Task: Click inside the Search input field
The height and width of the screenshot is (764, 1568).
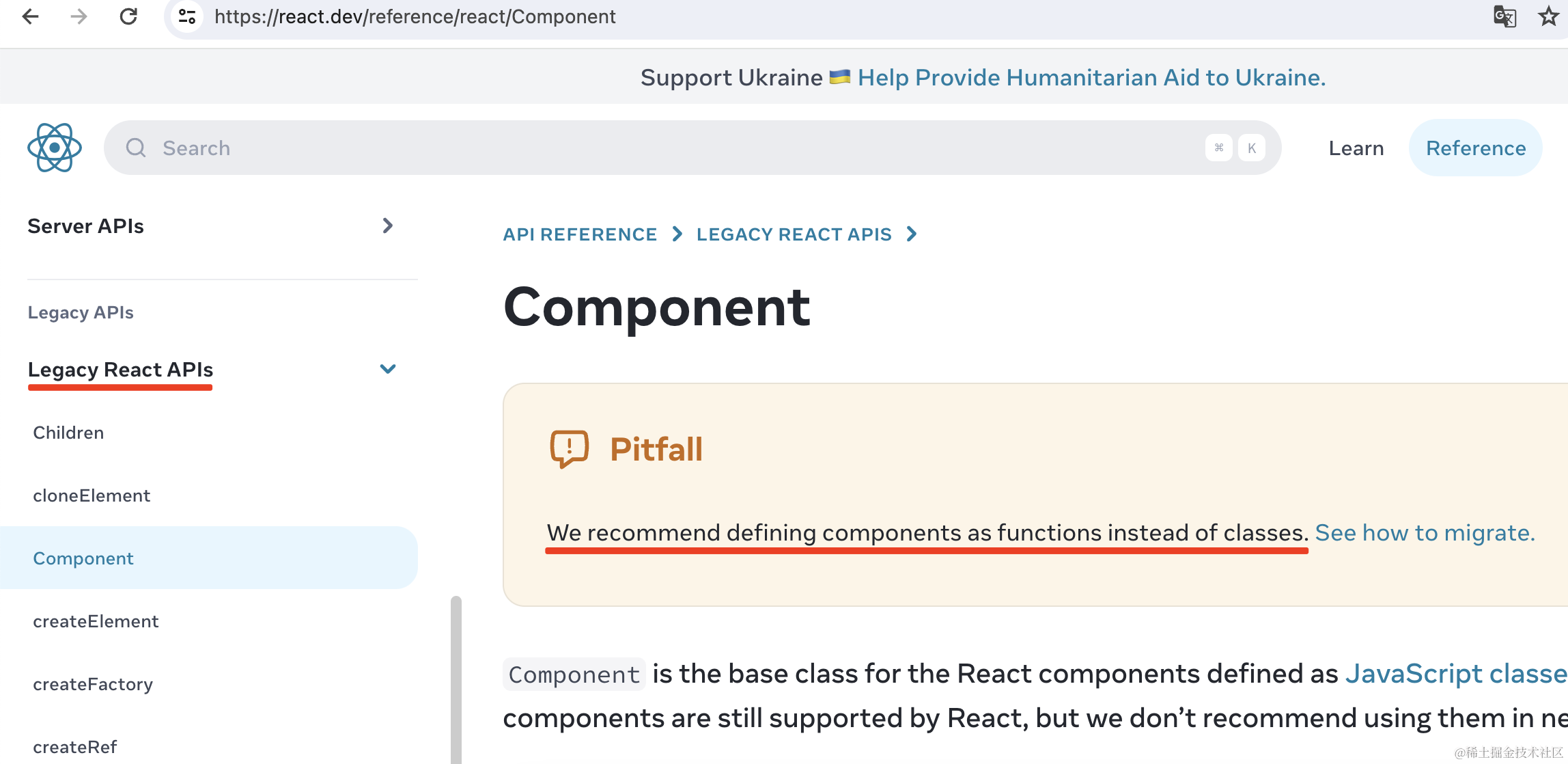Action: [478, 148]
